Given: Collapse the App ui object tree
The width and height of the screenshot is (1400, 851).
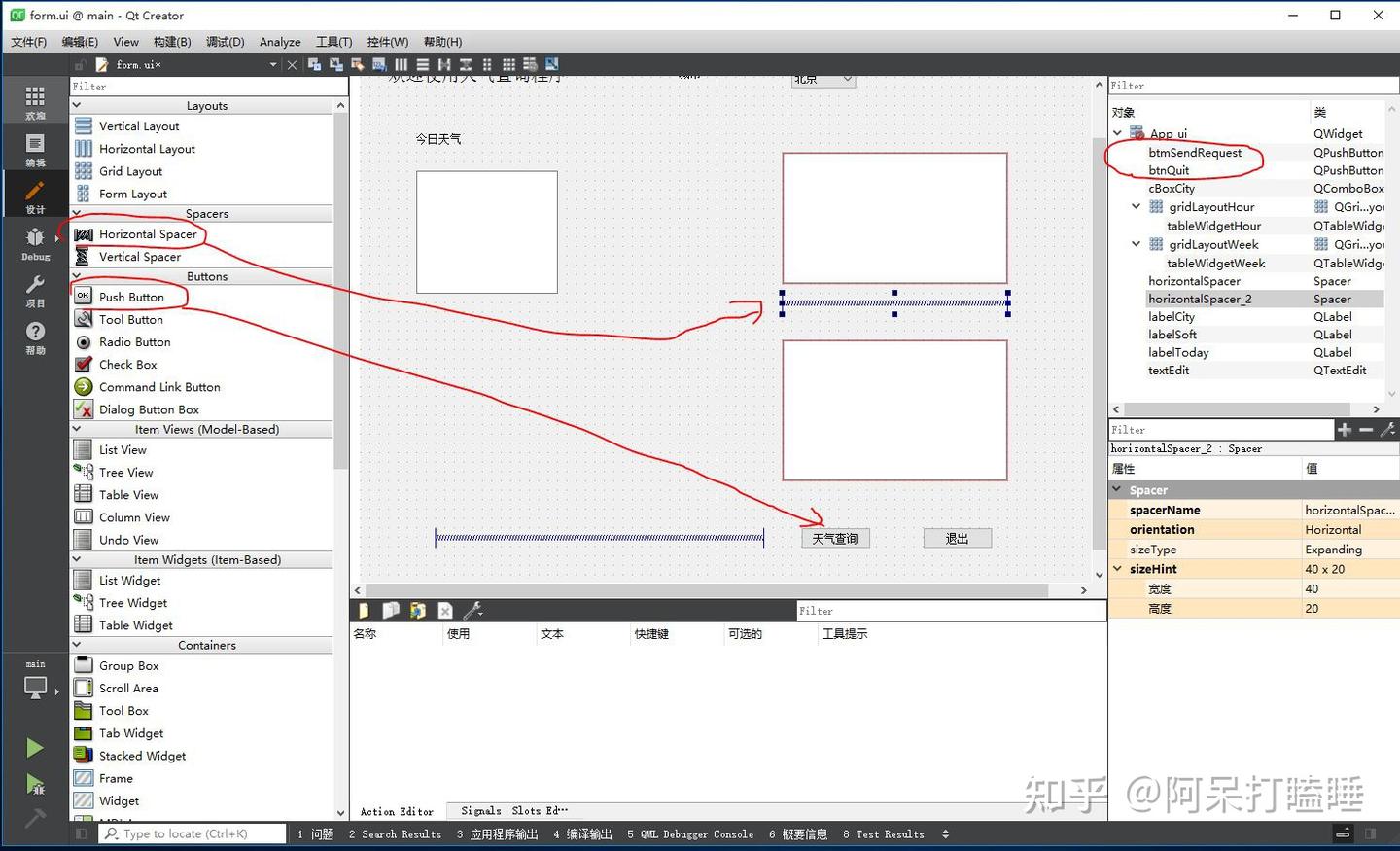Looking at the screenshot, I should coord(1116,133).
